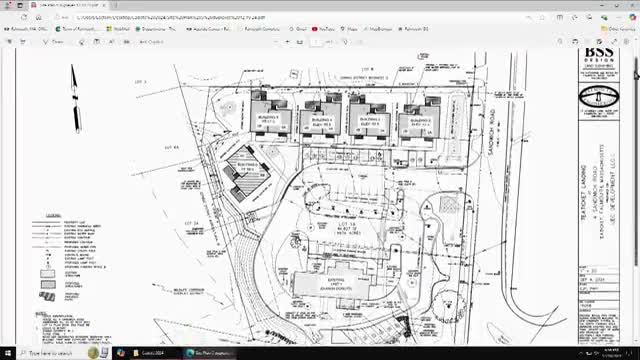
Task: Refresh the current page
Action: (x=24, y=18)
